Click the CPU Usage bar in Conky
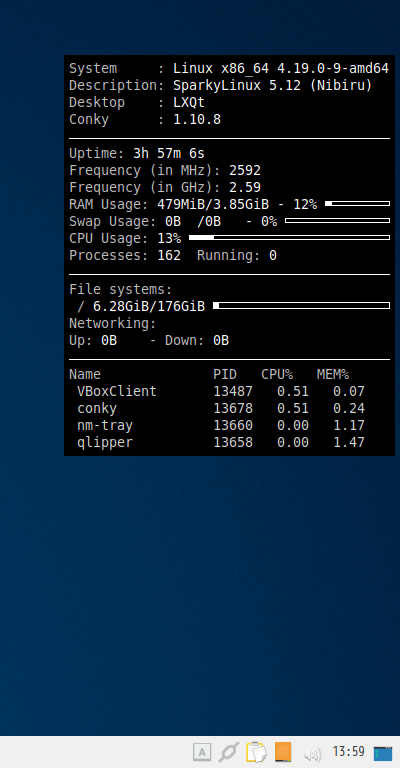 pyautogui.click(x=289, y=238)
